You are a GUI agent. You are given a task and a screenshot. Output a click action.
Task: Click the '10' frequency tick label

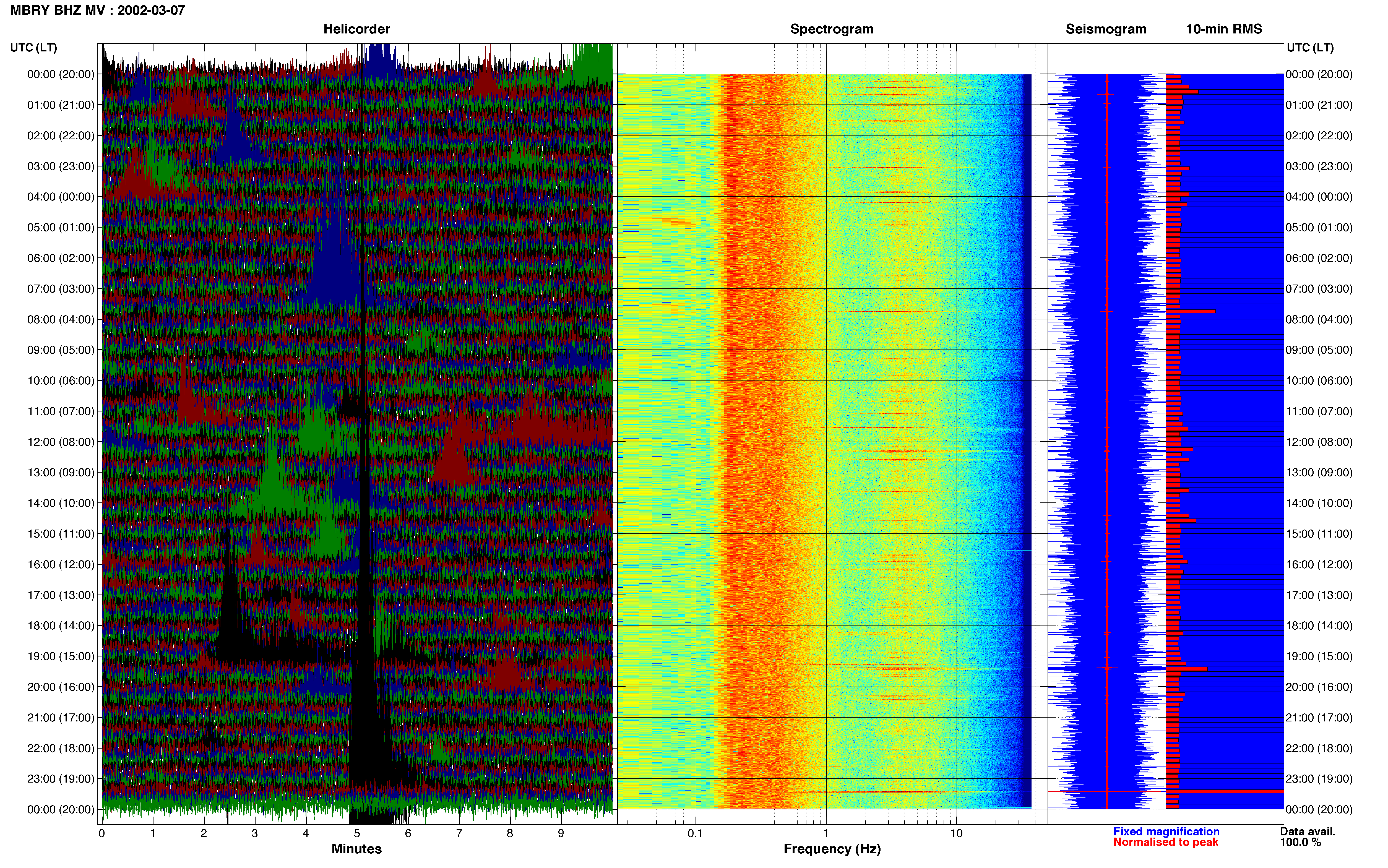pos(956,833)
